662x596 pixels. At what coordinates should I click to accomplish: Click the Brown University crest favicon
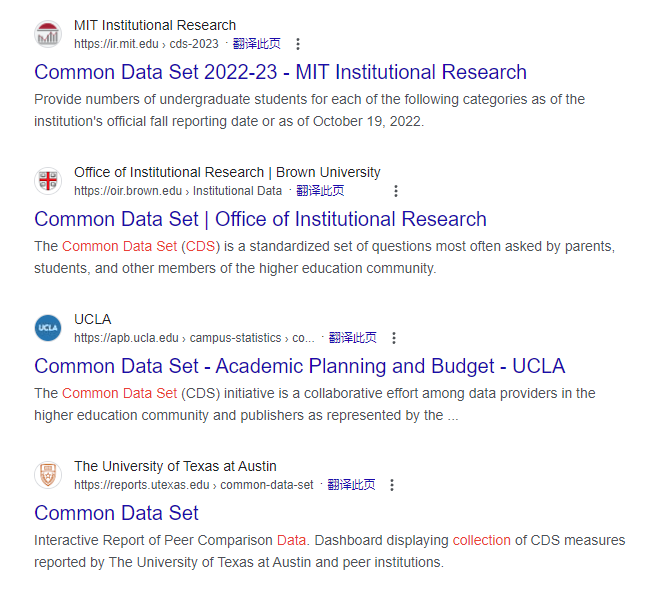coord(48,181)
